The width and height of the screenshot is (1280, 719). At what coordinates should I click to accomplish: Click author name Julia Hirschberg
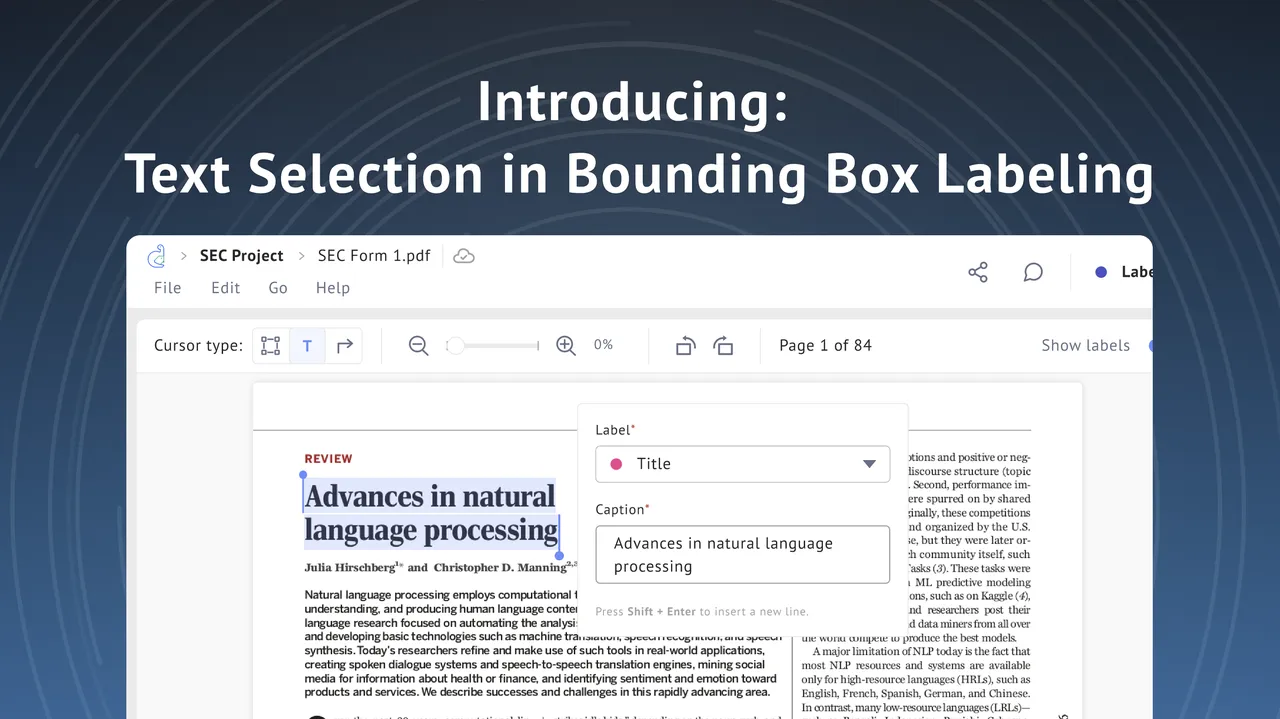(x=350, y=568)
